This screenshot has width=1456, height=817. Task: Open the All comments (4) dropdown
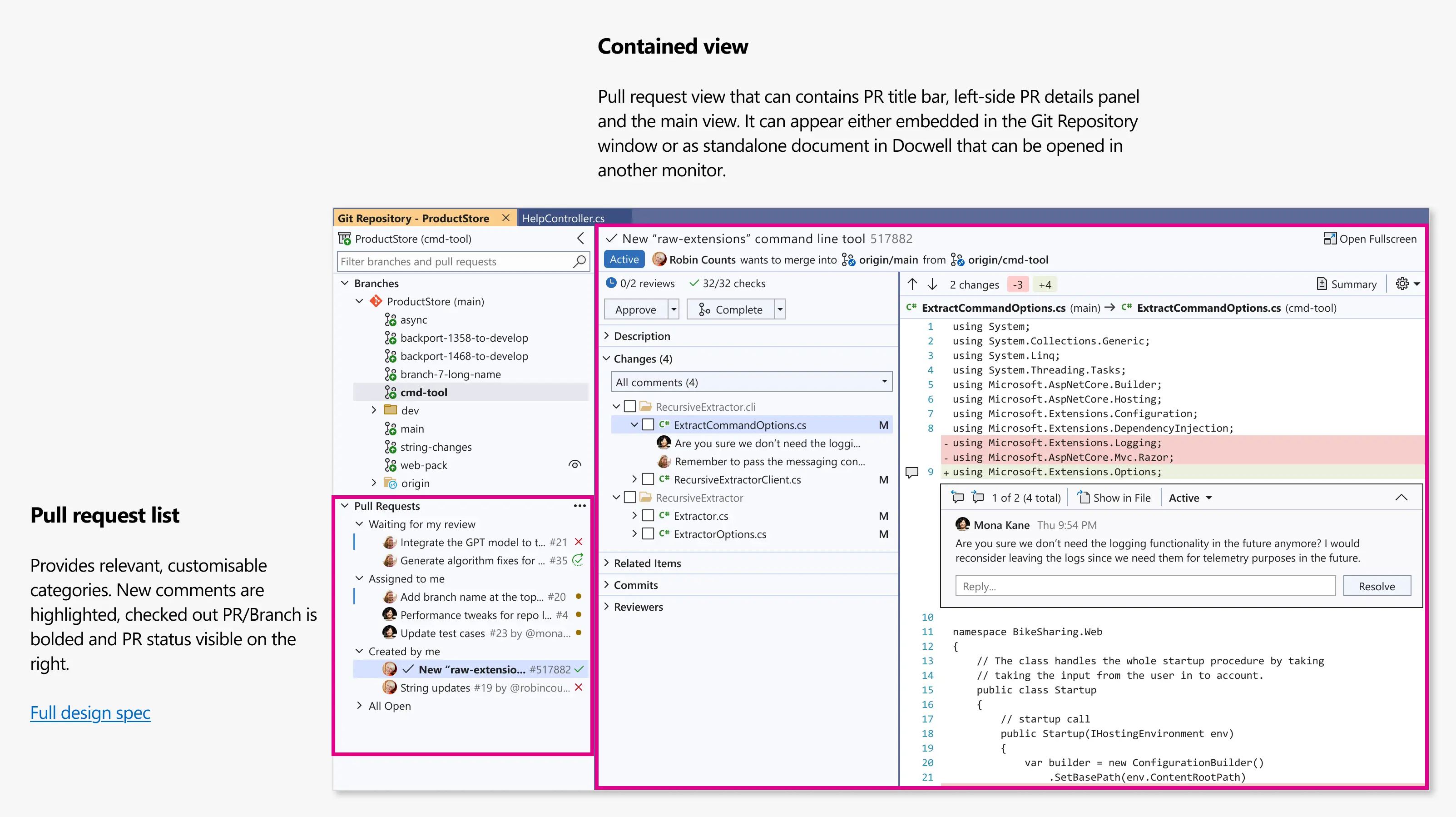pyautogui.click(x=885, y=382)
